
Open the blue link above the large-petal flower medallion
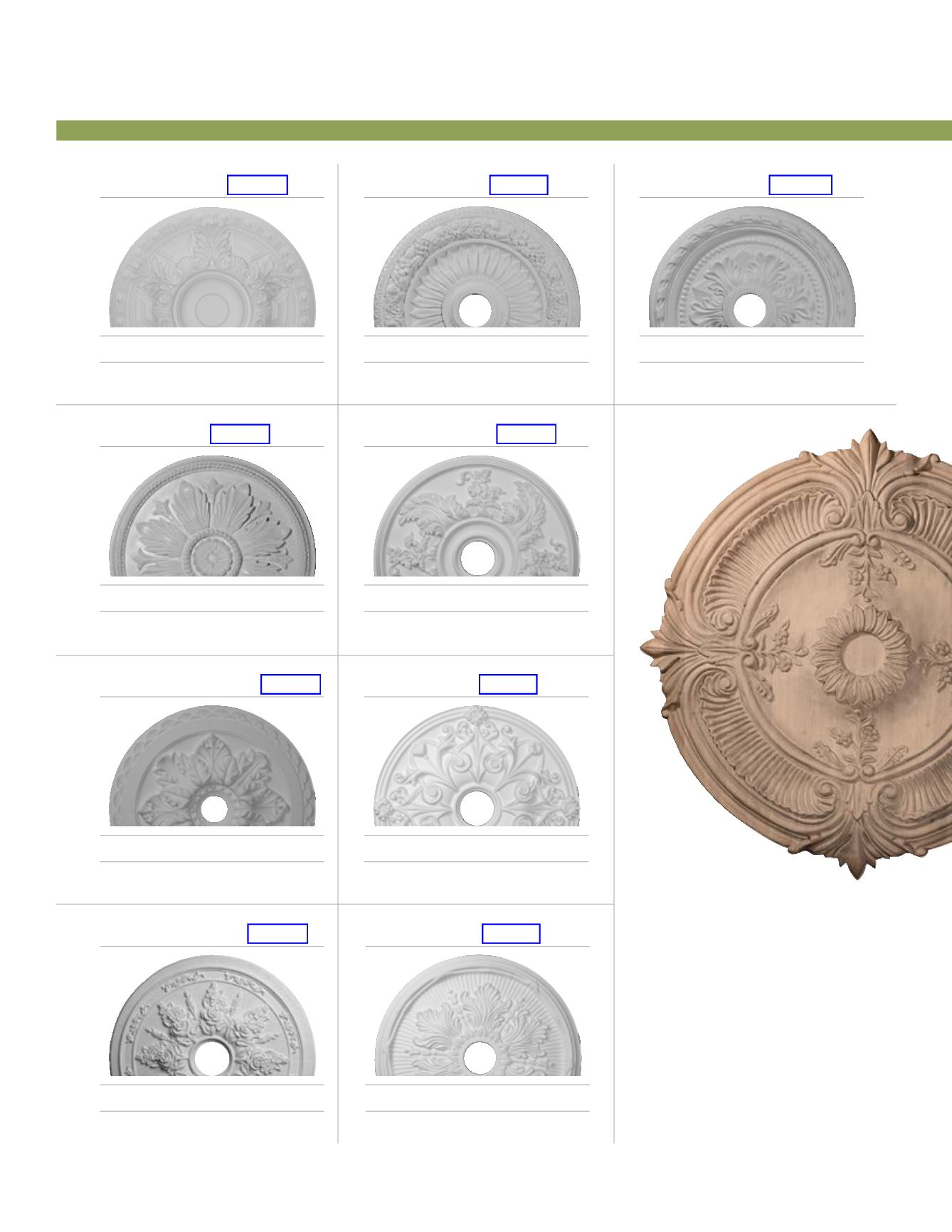click(x=240, y=433)
